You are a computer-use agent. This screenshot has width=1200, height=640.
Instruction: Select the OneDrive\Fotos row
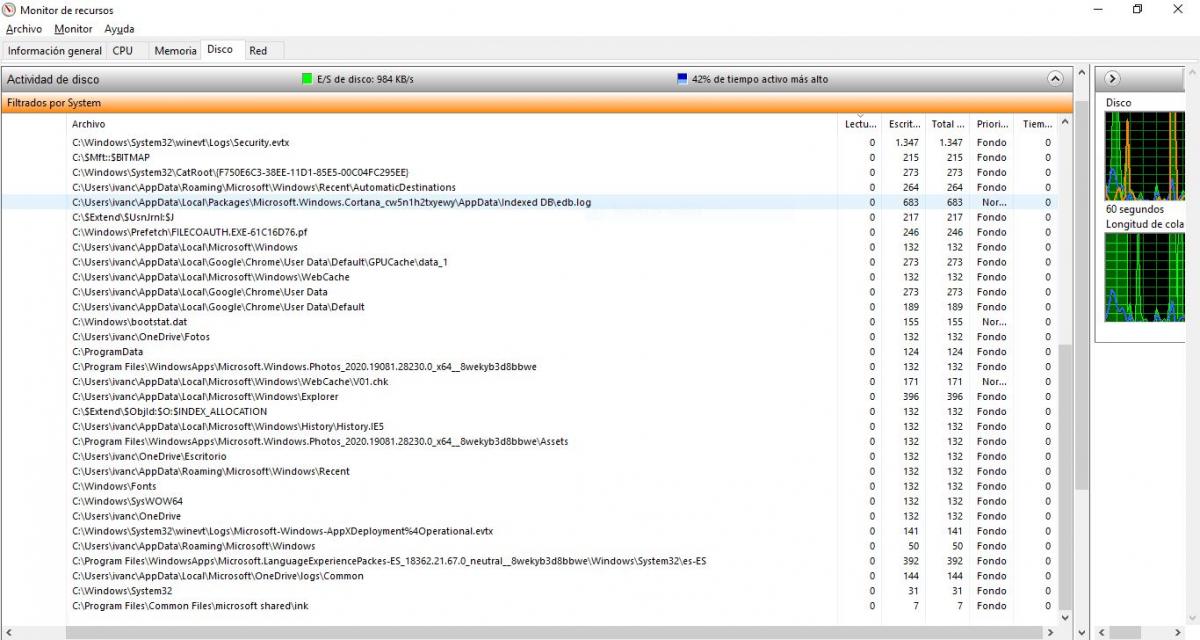[528, 337]
